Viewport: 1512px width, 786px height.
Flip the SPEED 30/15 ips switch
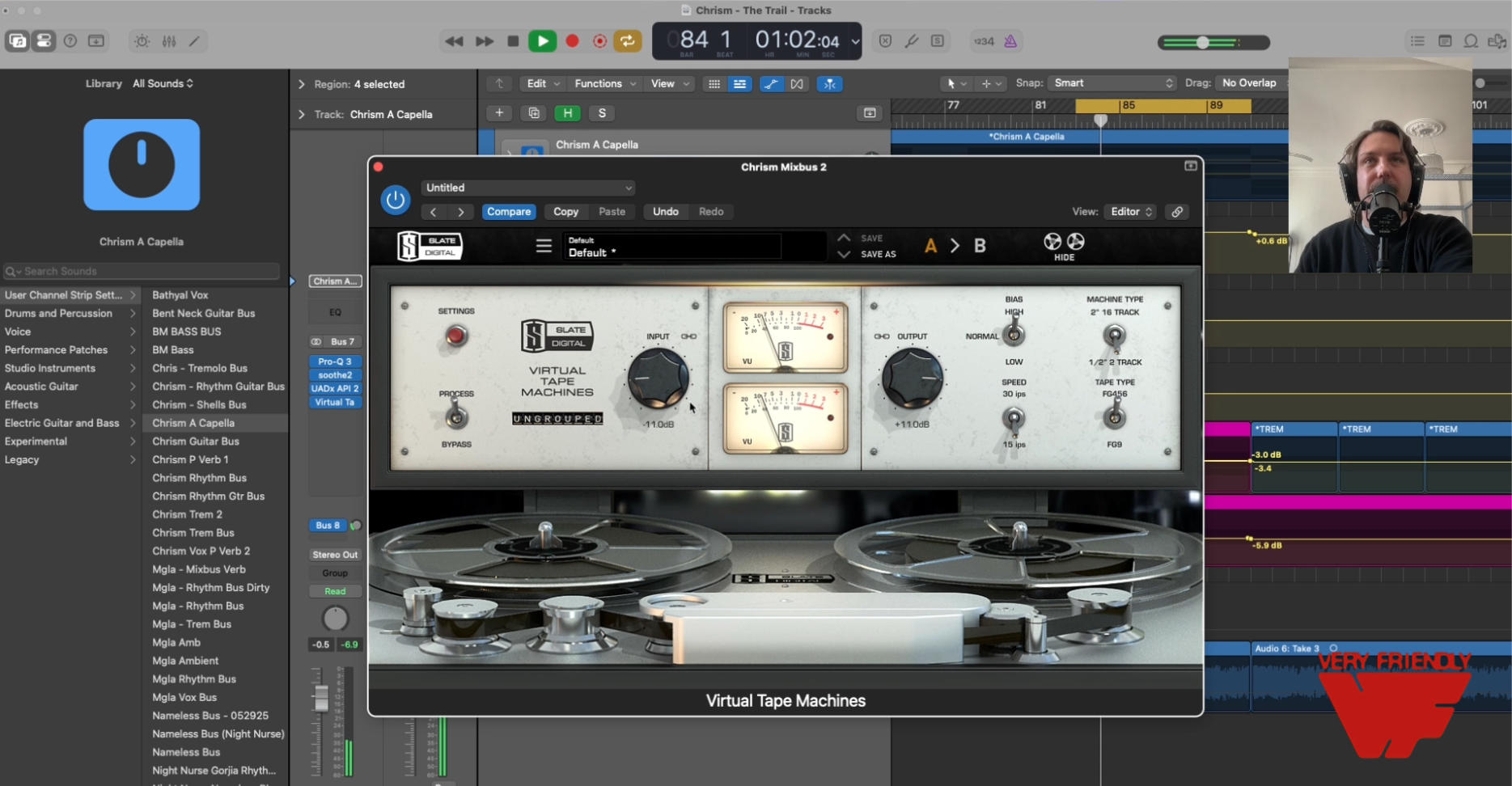(x=1013, y=419)
